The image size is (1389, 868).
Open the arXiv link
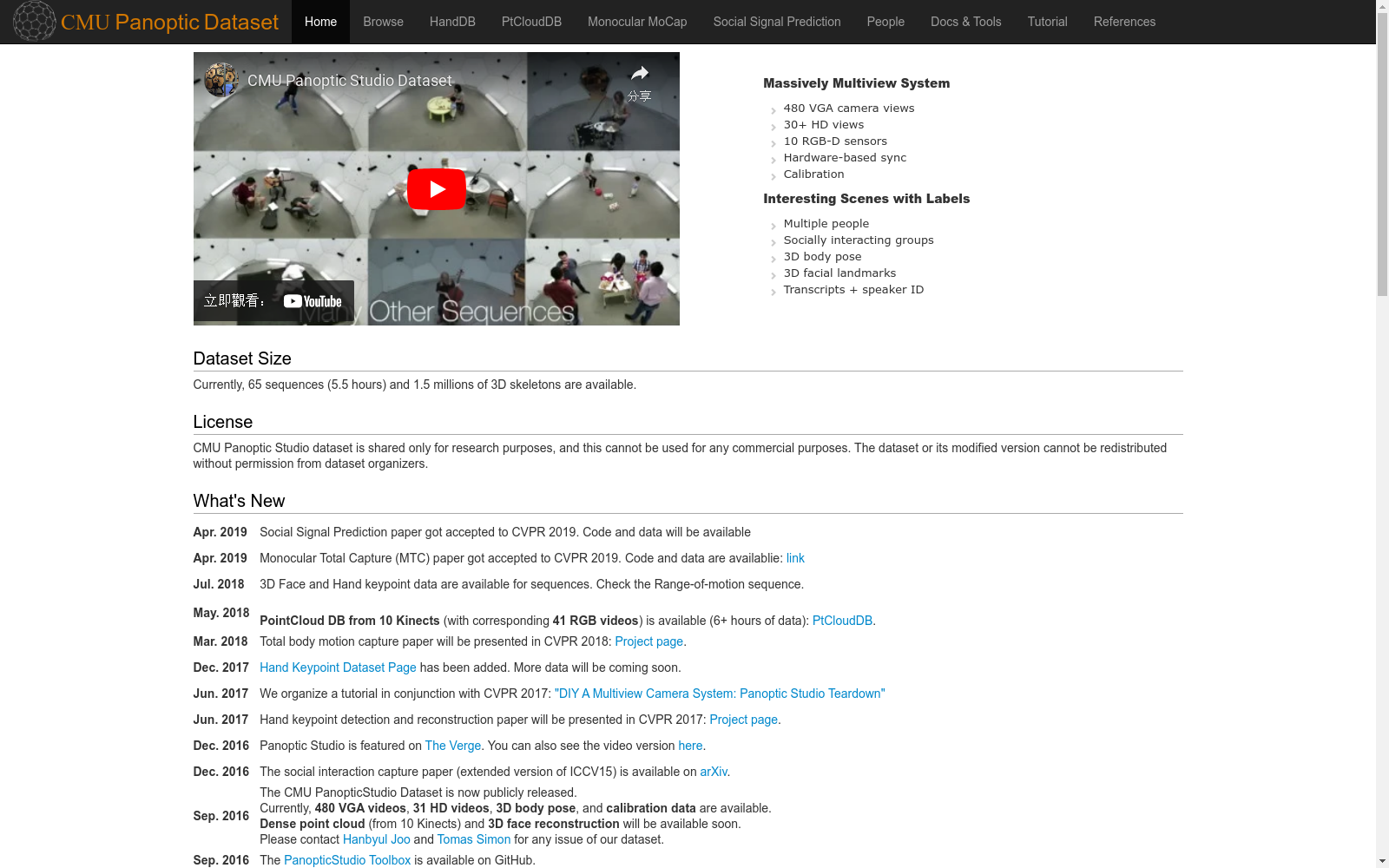pyautogui.click(x=714, y=772)
